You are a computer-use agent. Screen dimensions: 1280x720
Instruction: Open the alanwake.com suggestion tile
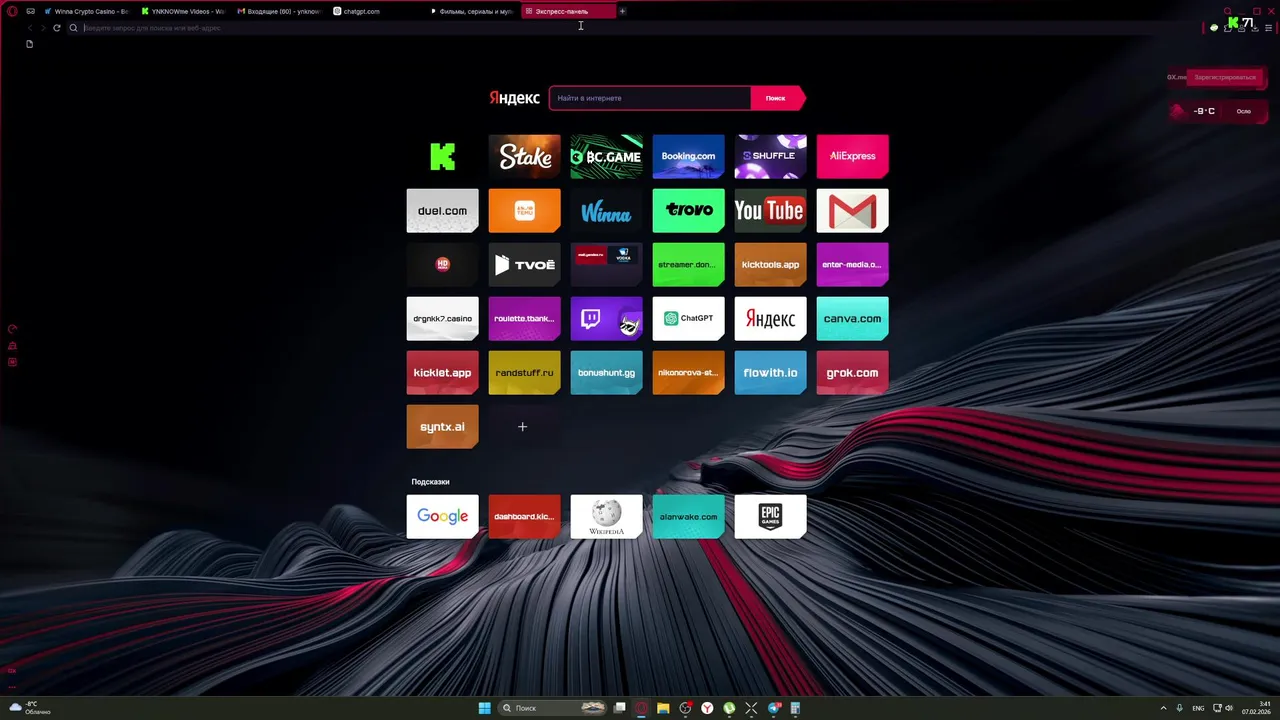click(x=689, y=516)
